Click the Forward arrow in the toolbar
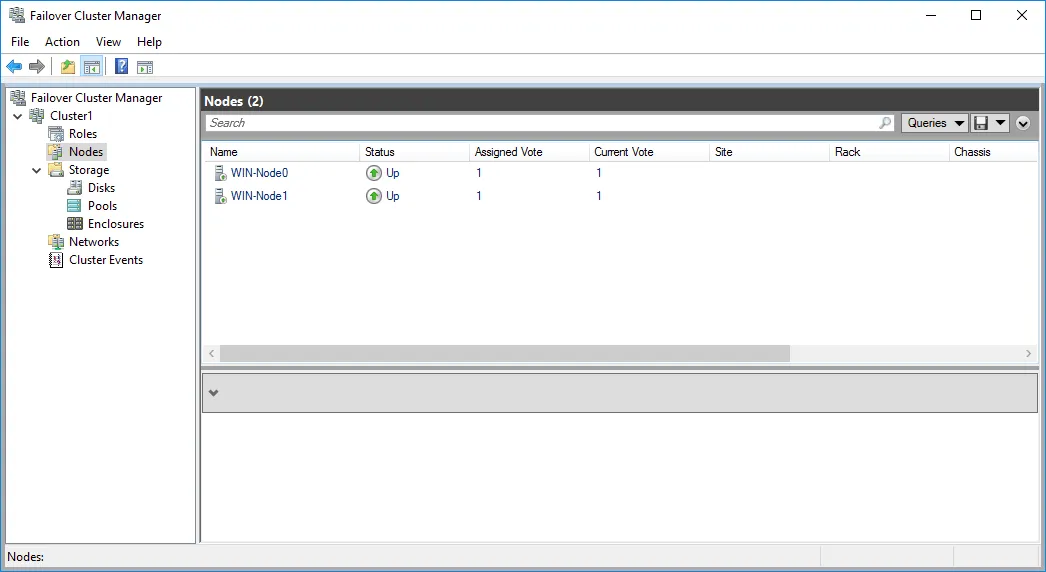This screenshot has width=1046, height=572. [37, 67]
